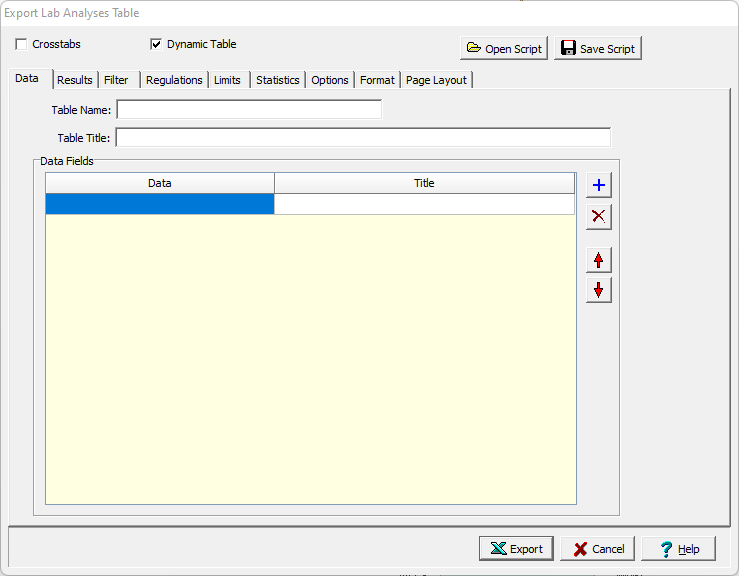
Task: Show the Page Layout tab
Action: pyautogui.click(x=436, y=80)
